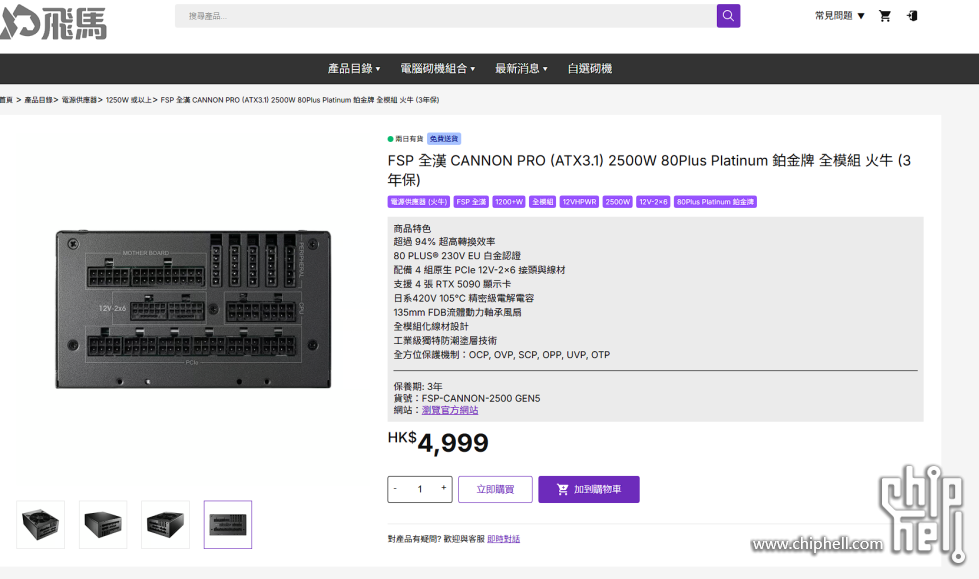The width and height of the screenshot is (979, 579).
Task: Select second product thumbnail
Action: pyautogui.click(x=103, y=525)
